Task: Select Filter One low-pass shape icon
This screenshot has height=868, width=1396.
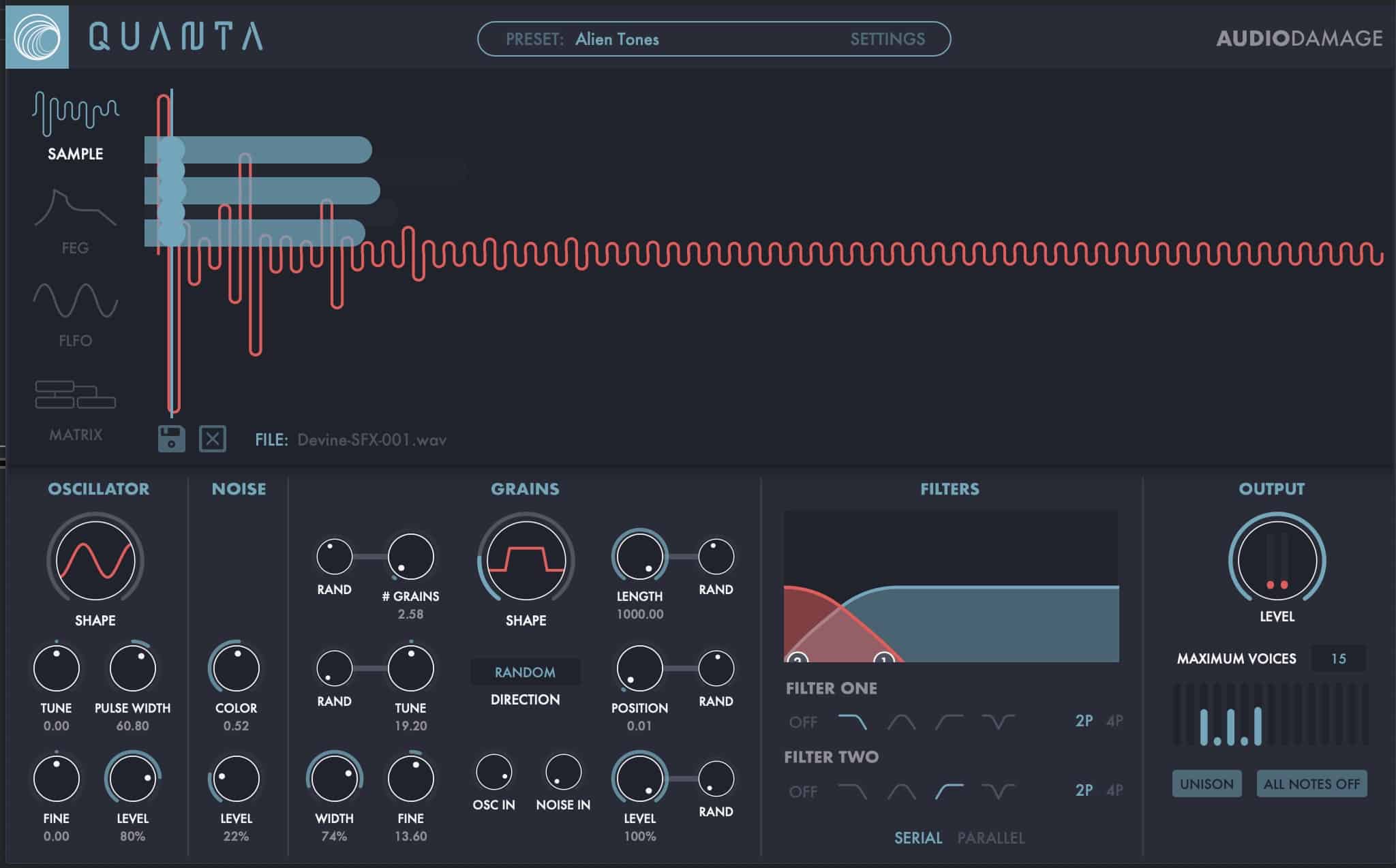Action: [x=852, y=722]
